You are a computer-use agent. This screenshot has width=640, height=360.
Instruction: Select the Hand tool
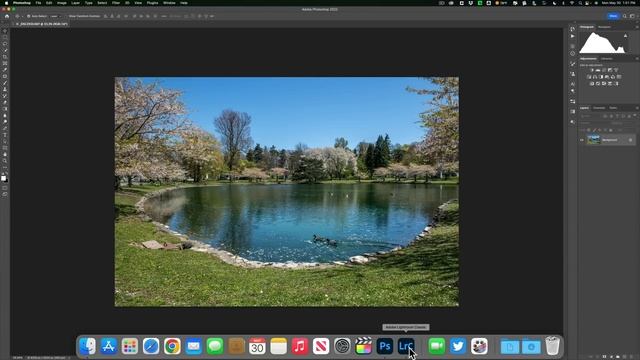coord(5,154)
